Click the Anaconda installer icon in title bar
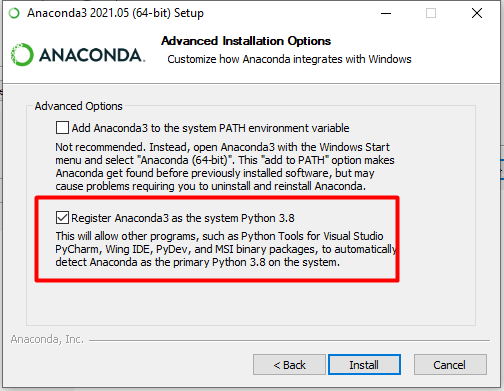504x391 pixels. [x=14, y=13]
